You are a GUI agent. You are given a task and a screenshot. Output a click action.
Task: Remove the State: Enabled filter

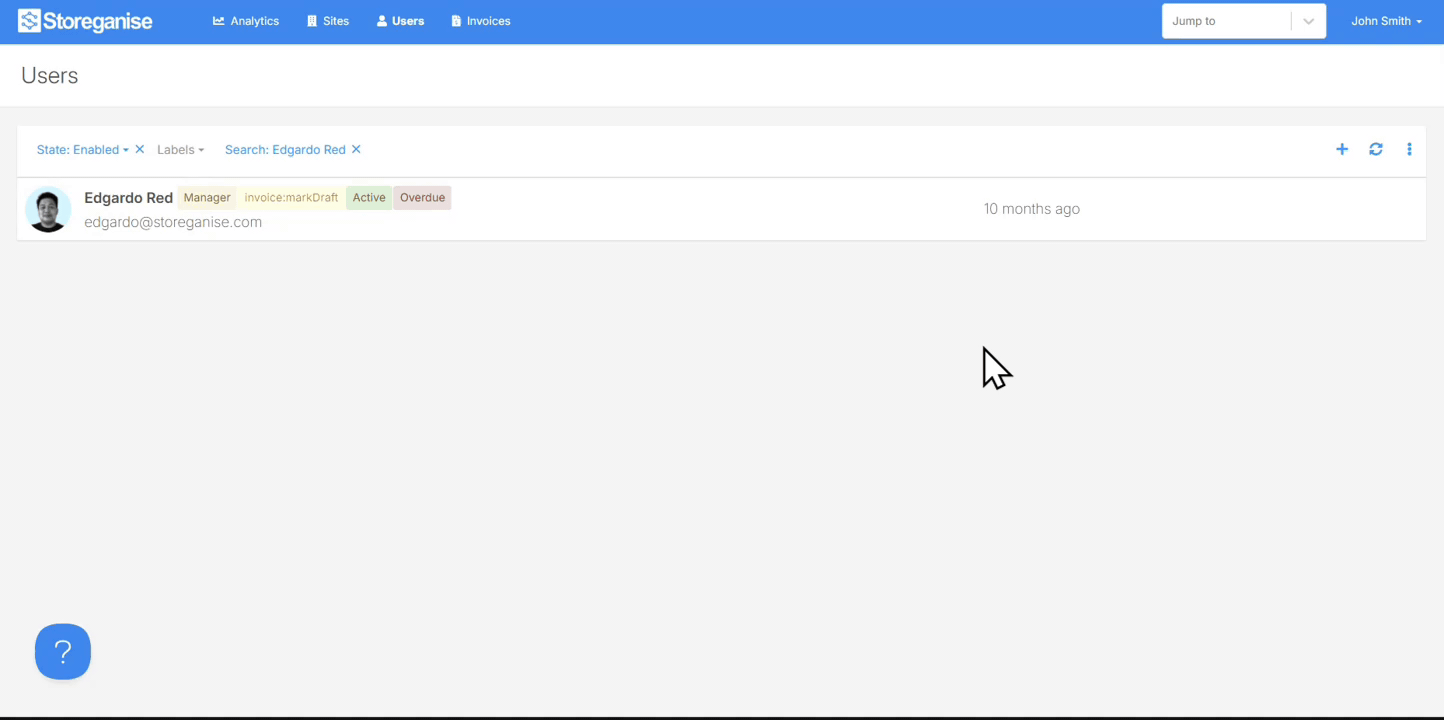pos(140,149)
